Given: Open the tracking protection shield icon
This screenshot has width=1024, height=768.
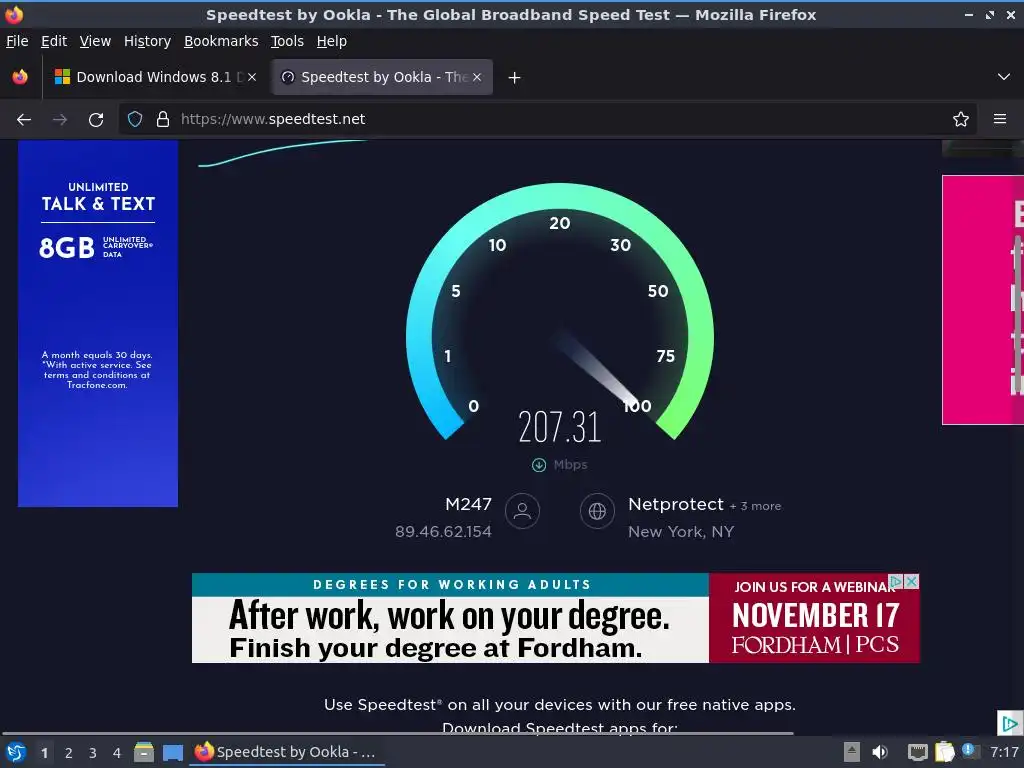Looking at the screenshot, I should click(x=135, y=119).
